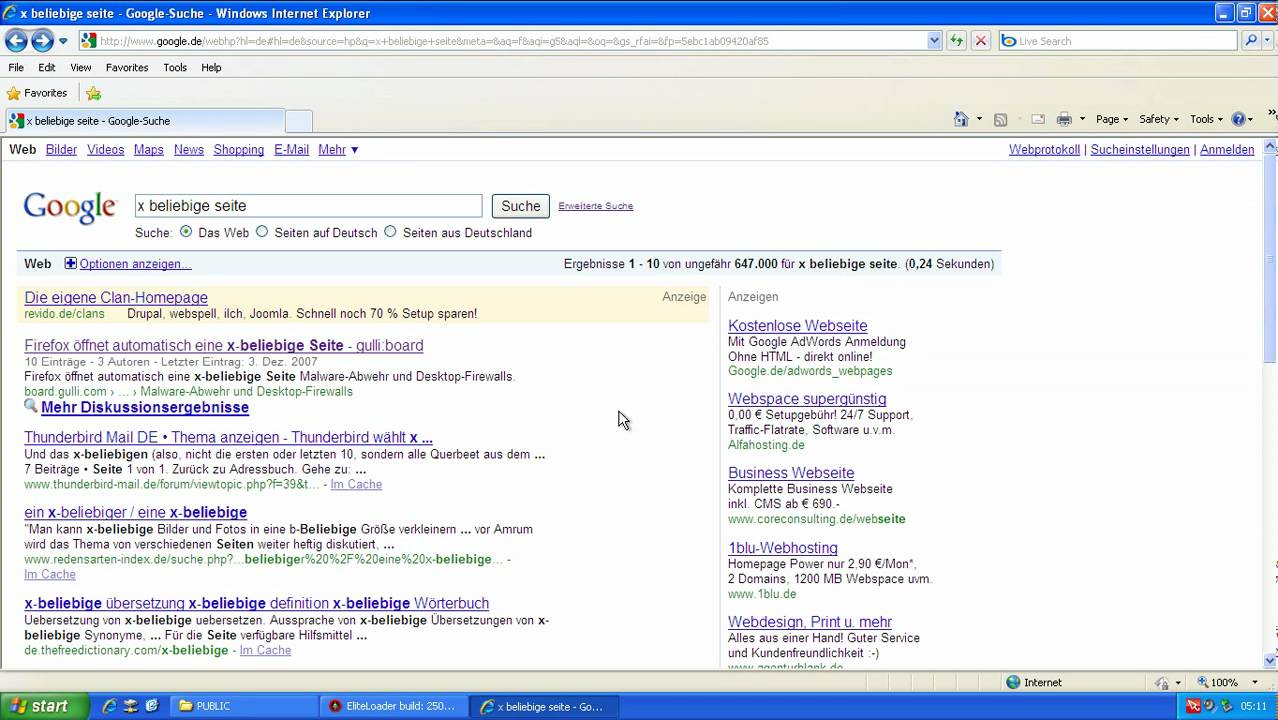This screenshot has height=720, width=1278.
Task: Open the Sucheinstellungen link
Action: point(1140,149)
